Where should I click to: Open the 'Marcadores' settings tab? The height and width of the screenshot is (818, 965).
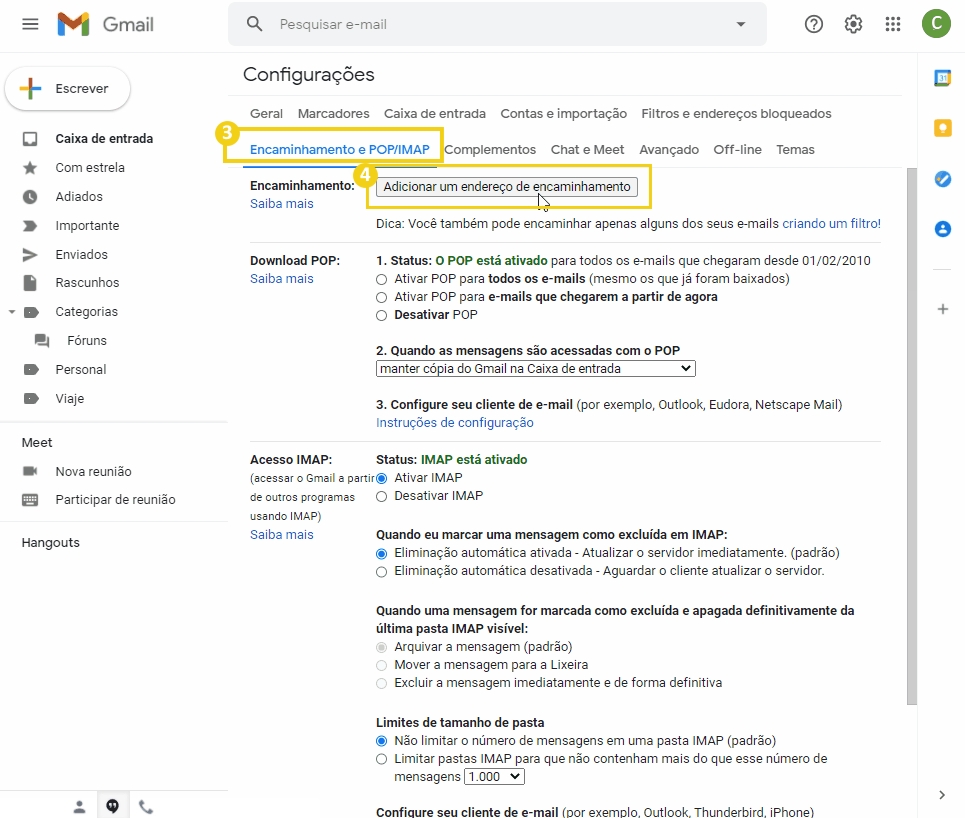pyautogui.click(x=333, y=113)
